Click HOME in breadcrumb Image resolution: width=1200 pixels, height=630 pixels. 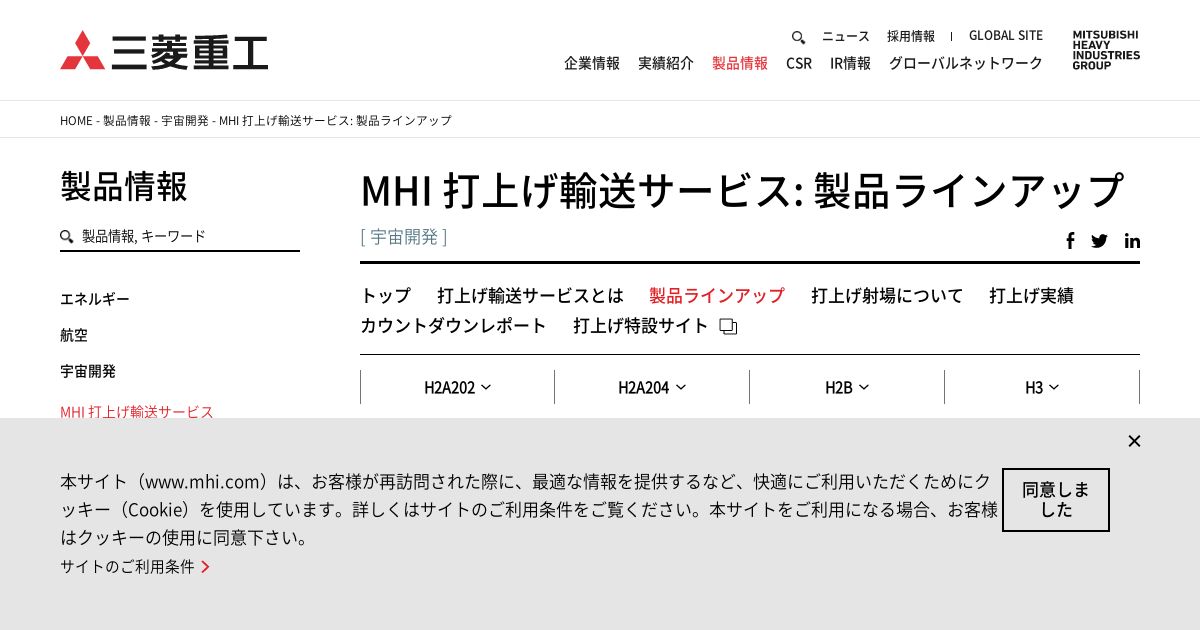click(76, 120)
